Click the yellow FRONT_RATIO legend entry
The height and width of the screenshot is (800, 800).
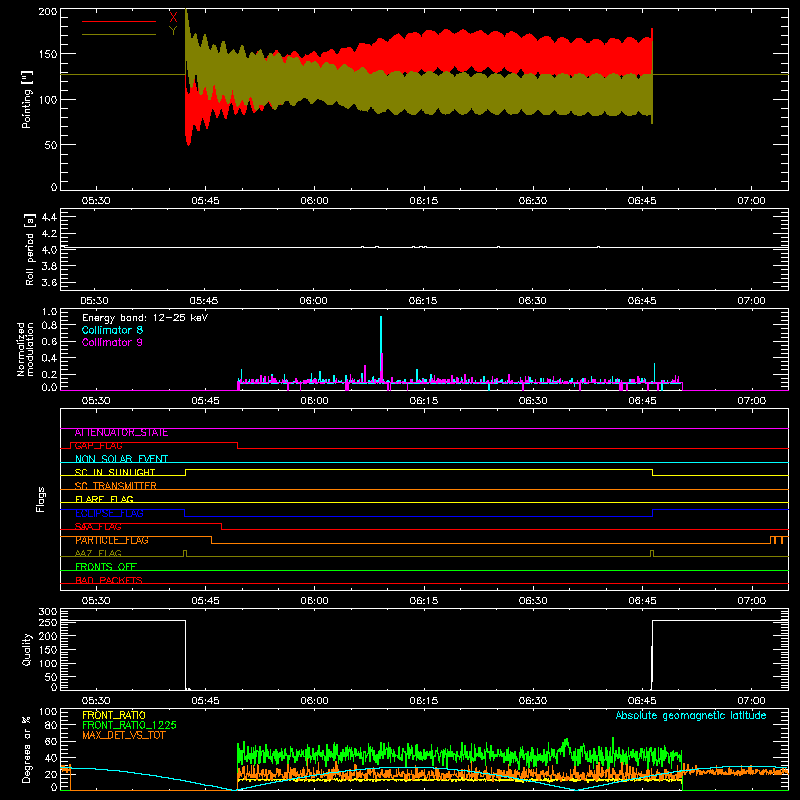click(x=114, y=715)
